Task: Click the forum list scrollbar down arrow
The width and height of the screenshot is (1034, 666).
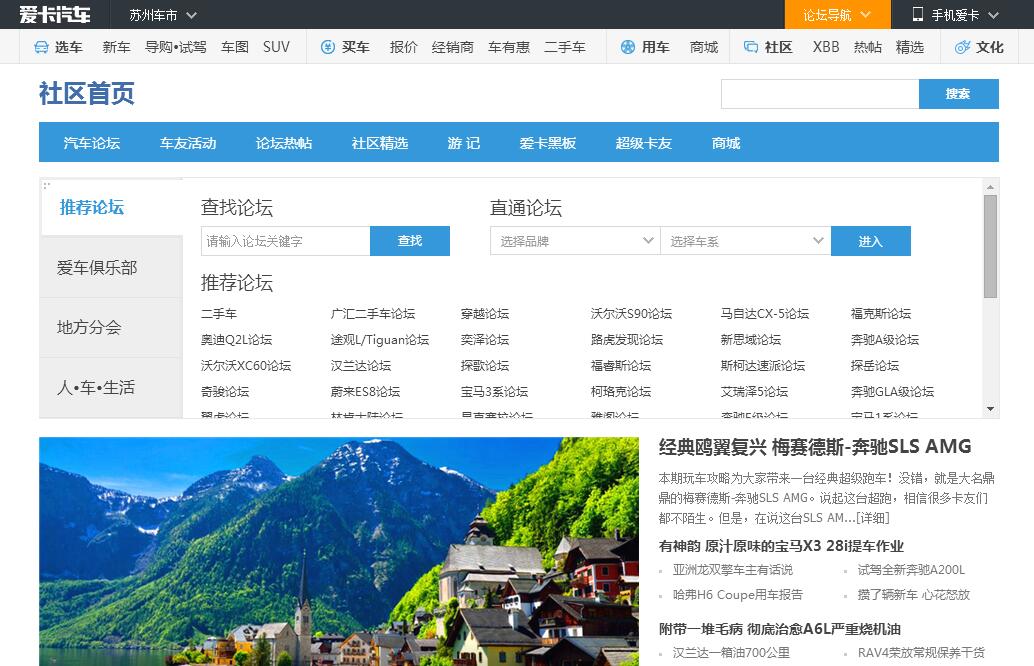Action: click(x=990, y=409)
